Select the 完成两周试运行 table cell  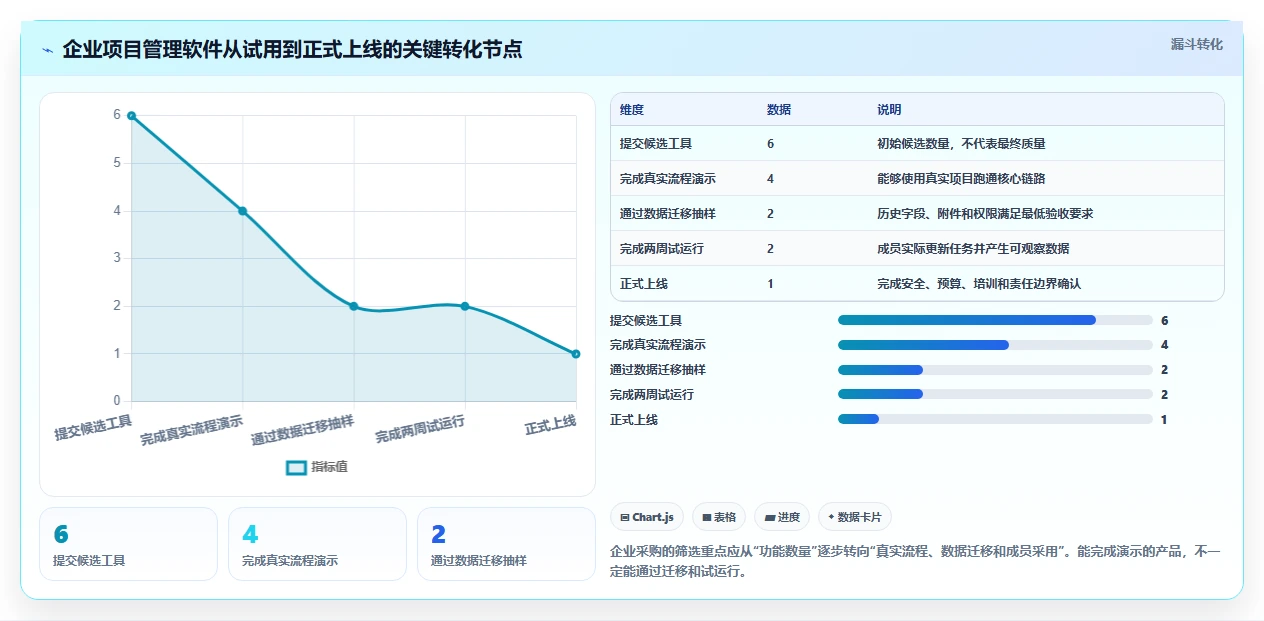(x=662, y=249)
